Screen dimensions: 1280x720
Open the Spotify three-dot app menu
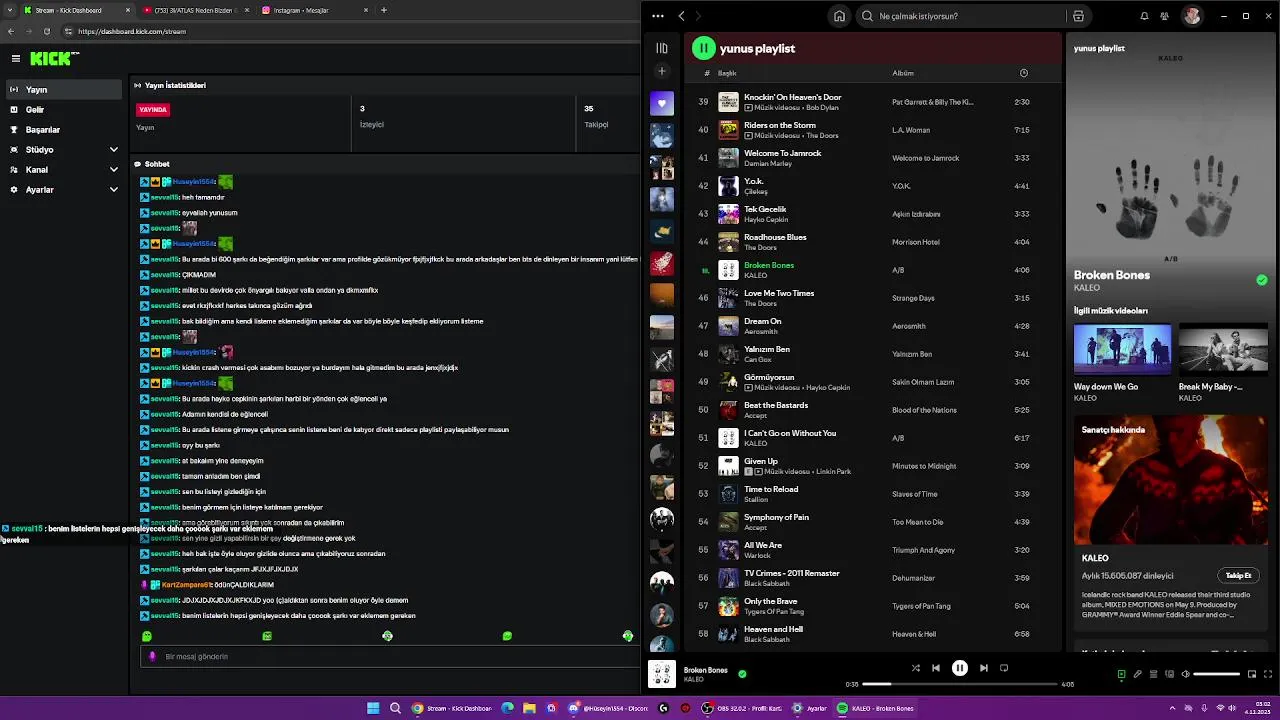tap(657, 16)
